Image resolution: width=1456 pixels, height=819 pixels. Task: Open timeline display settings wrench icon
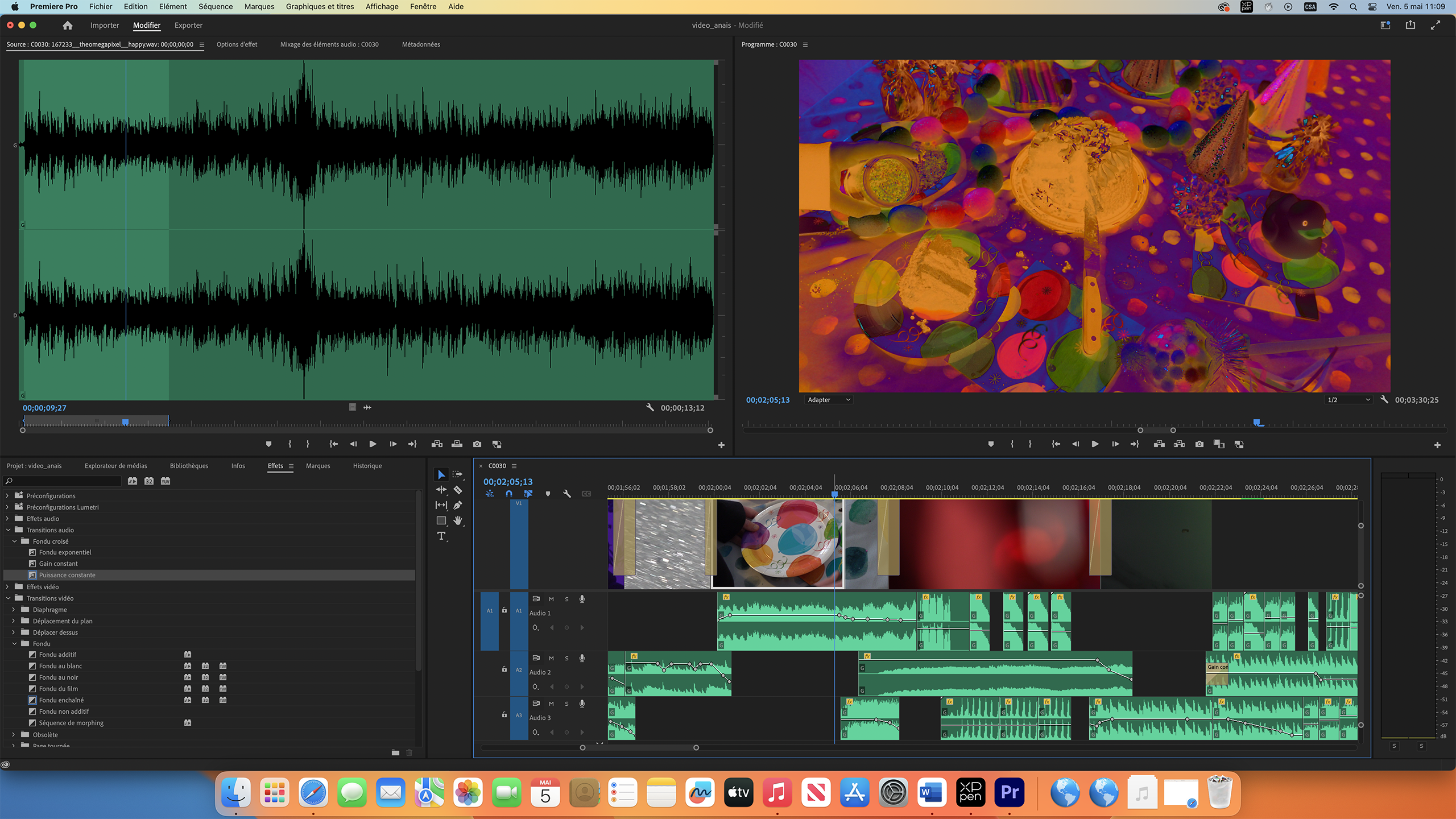click(x=566, y=494)
